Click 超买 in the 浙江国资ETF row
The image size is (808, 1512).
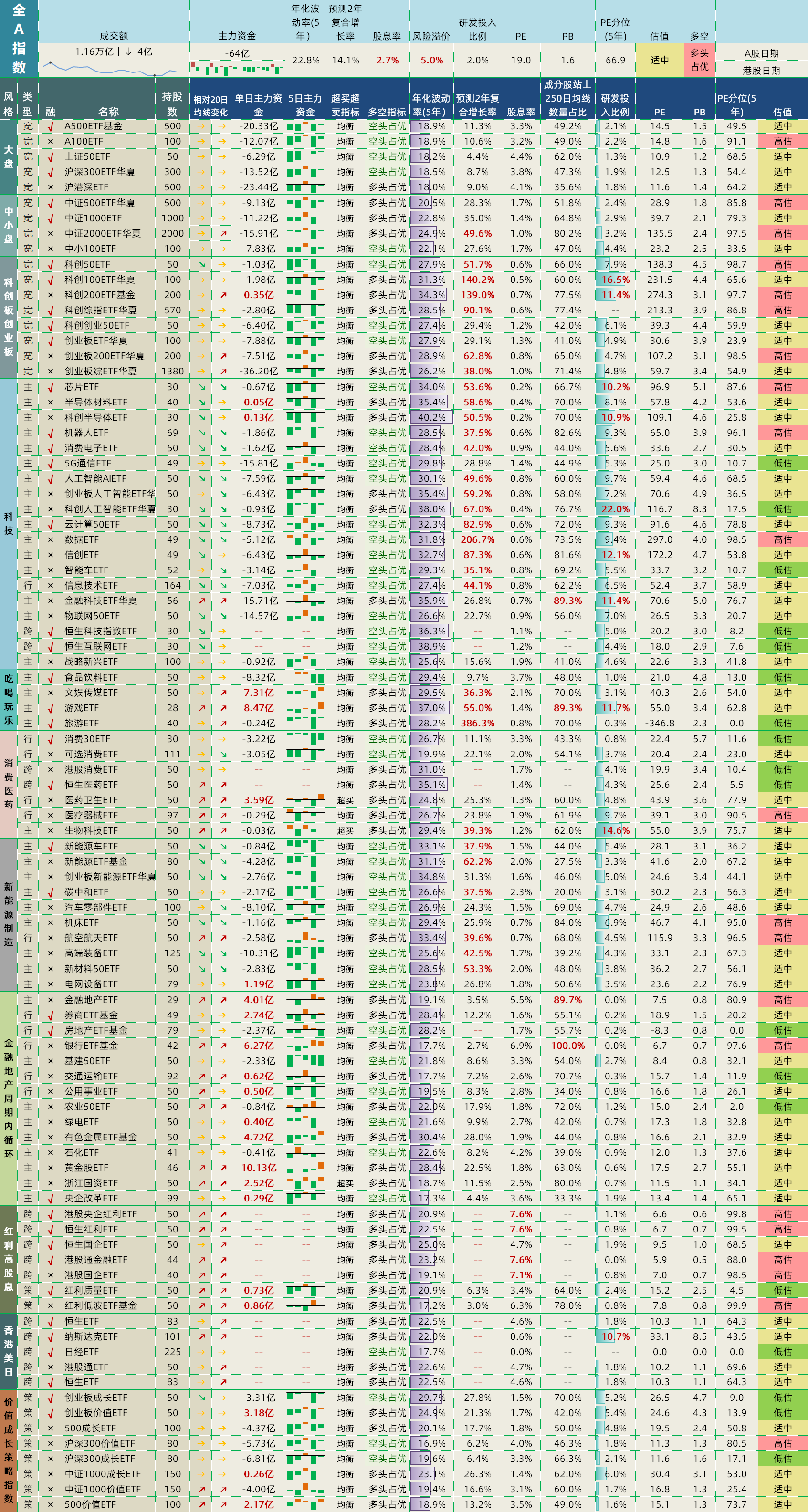click(x=345, y=1183)
